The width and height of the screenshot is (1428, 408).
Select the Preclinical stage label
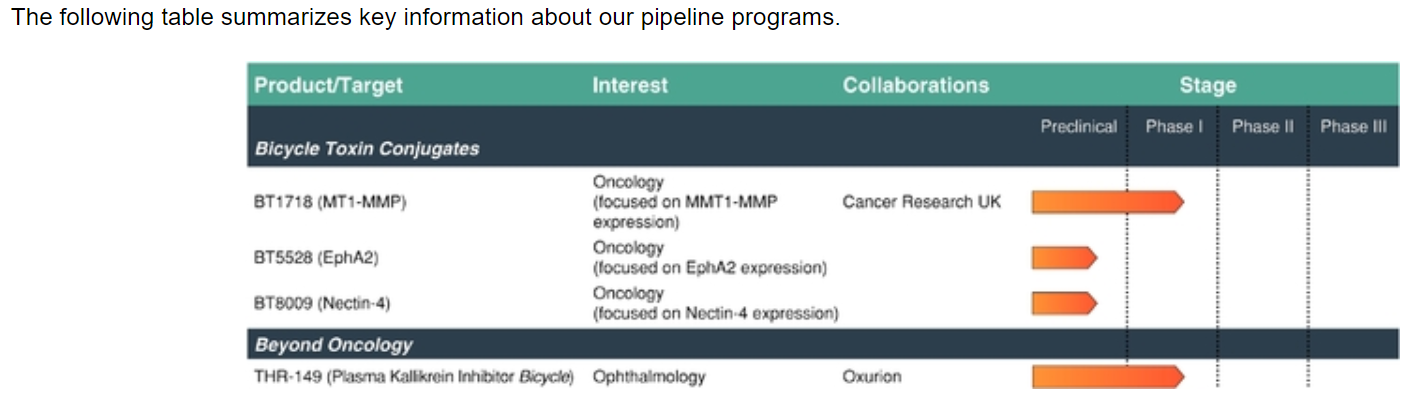click(1078, 127)
